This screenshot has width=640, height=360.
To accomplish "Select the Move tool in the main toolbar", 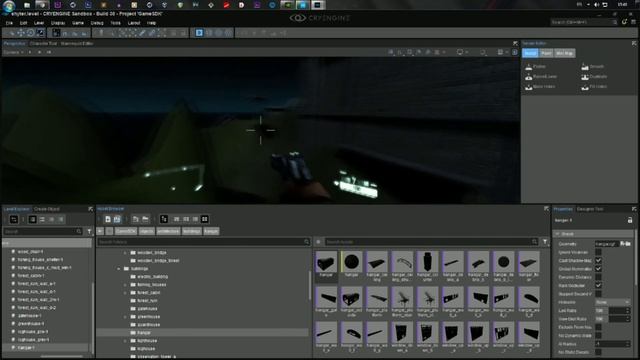I will pyautogui.click(x=21, y=33).
